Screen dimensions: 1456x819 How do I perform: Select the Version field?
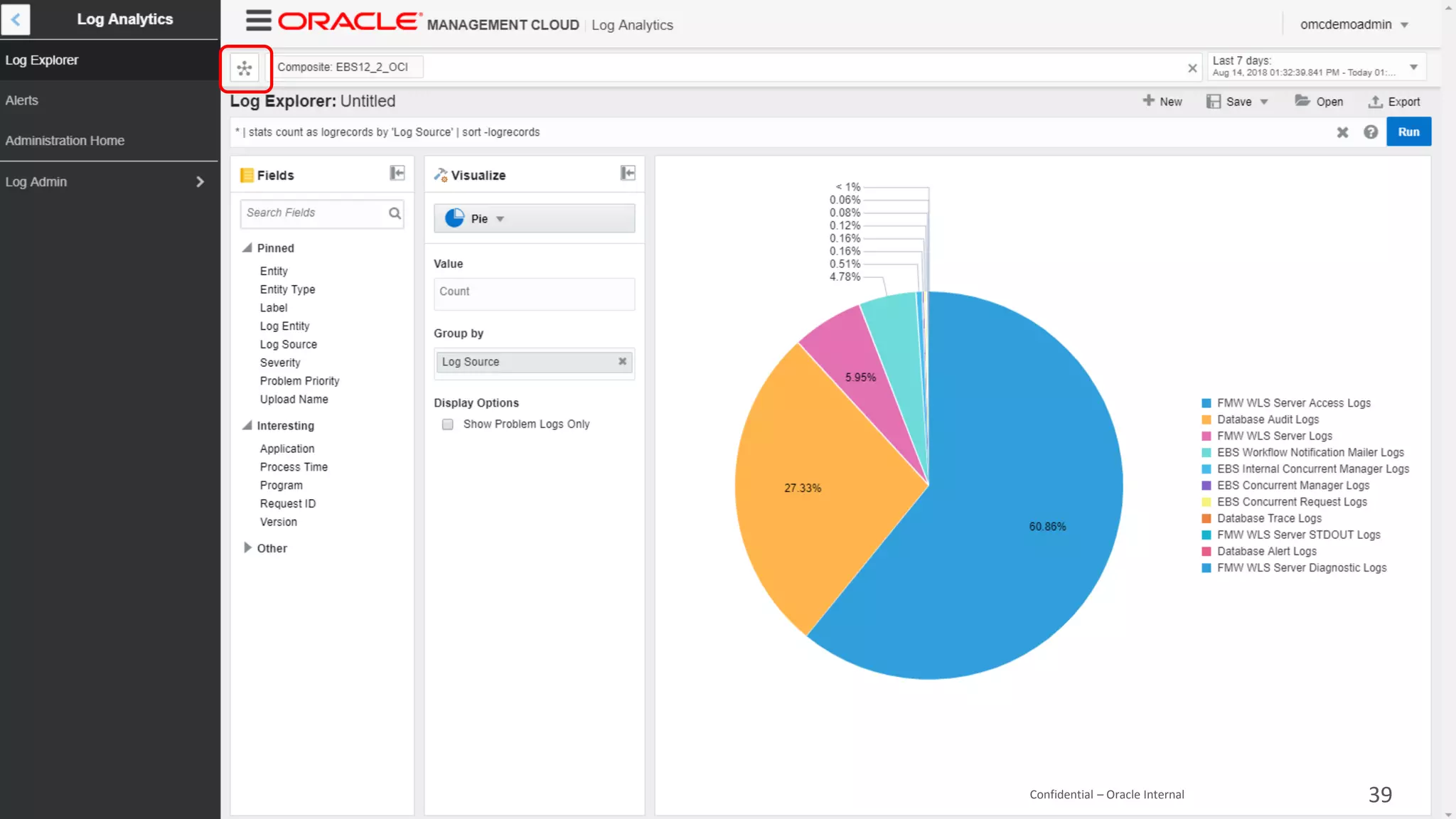278,522
